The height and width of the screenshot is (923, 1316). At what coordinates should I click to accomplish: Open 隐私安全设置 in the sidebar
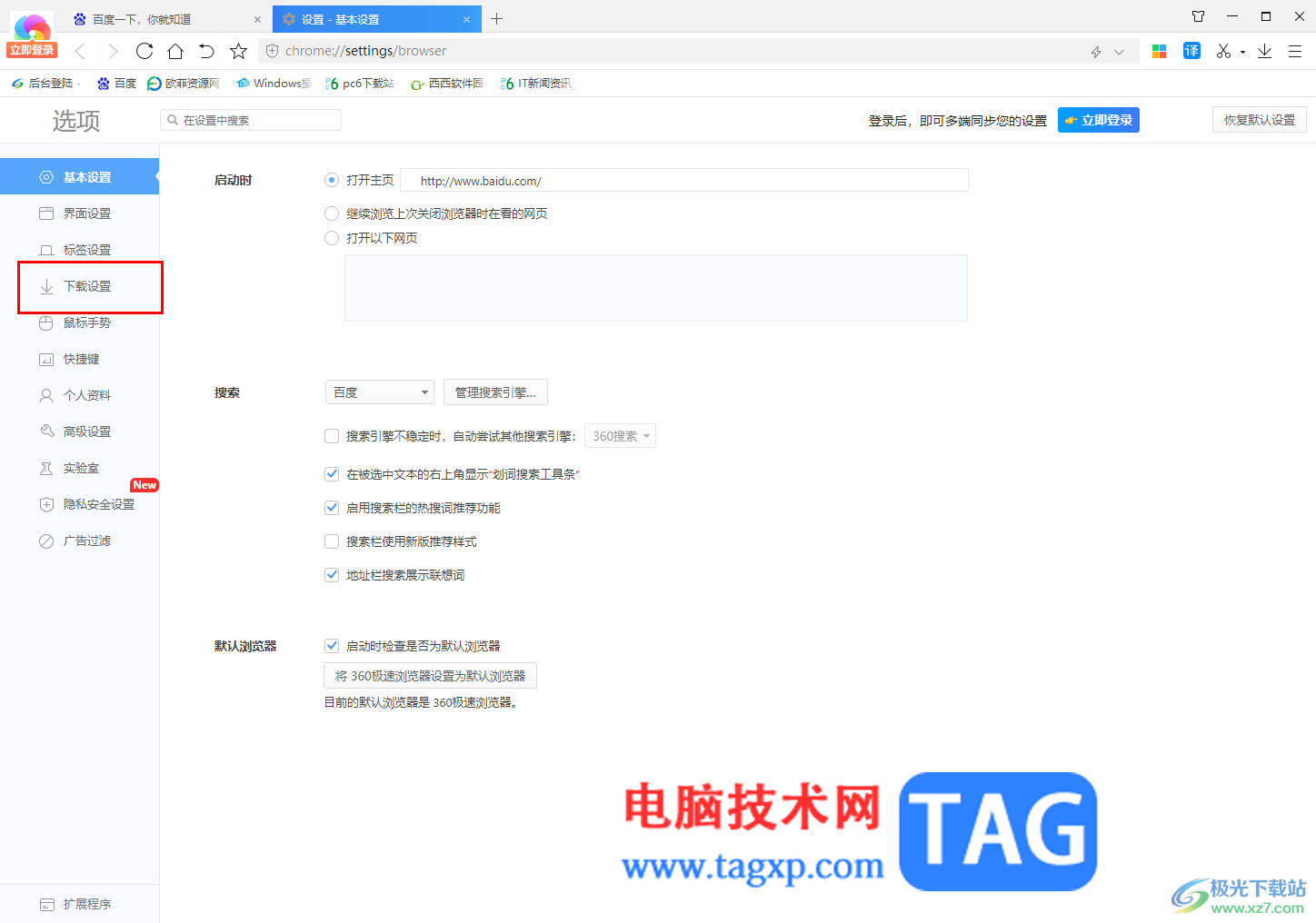[x=79, y=504]
